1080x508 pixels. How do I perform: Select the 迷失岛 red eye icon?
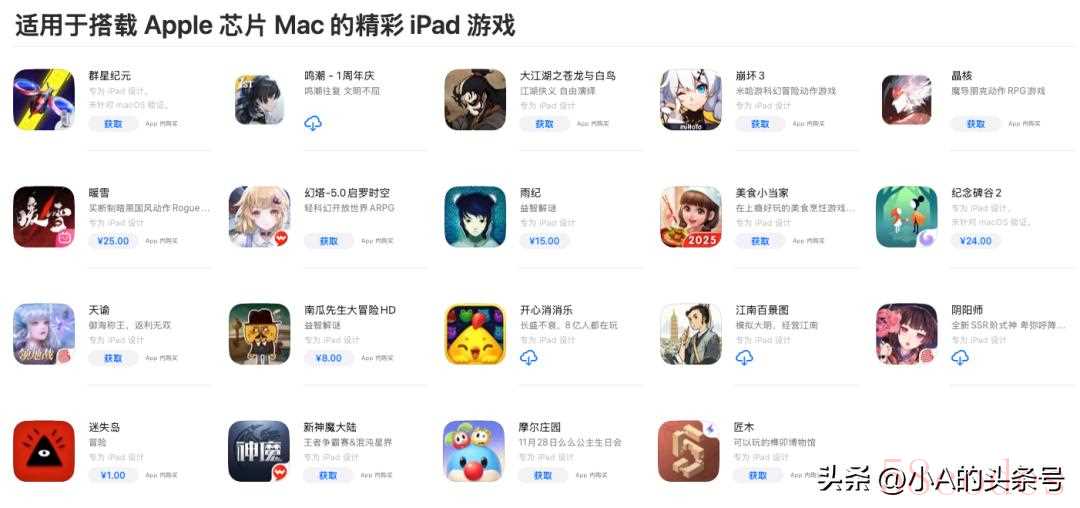pos(44,452)
